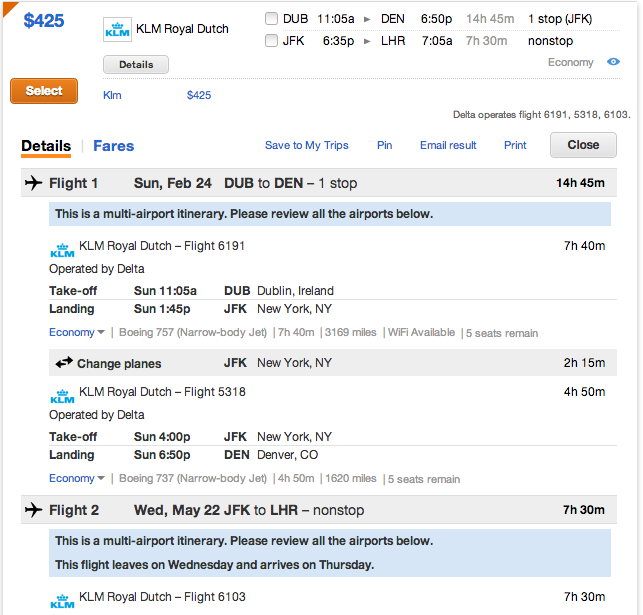
Task: Click the orange Select button
Action: (44, 91)
